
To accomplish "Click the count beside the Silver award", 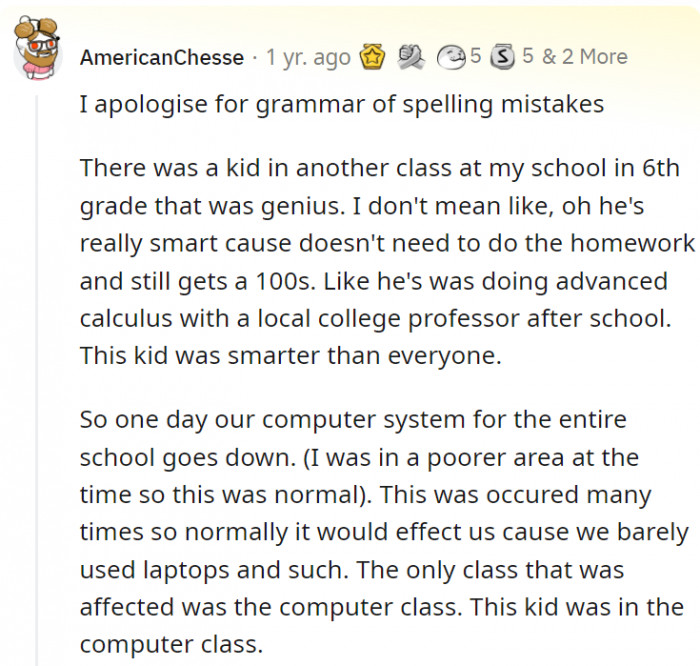I will tap(528, 57).
